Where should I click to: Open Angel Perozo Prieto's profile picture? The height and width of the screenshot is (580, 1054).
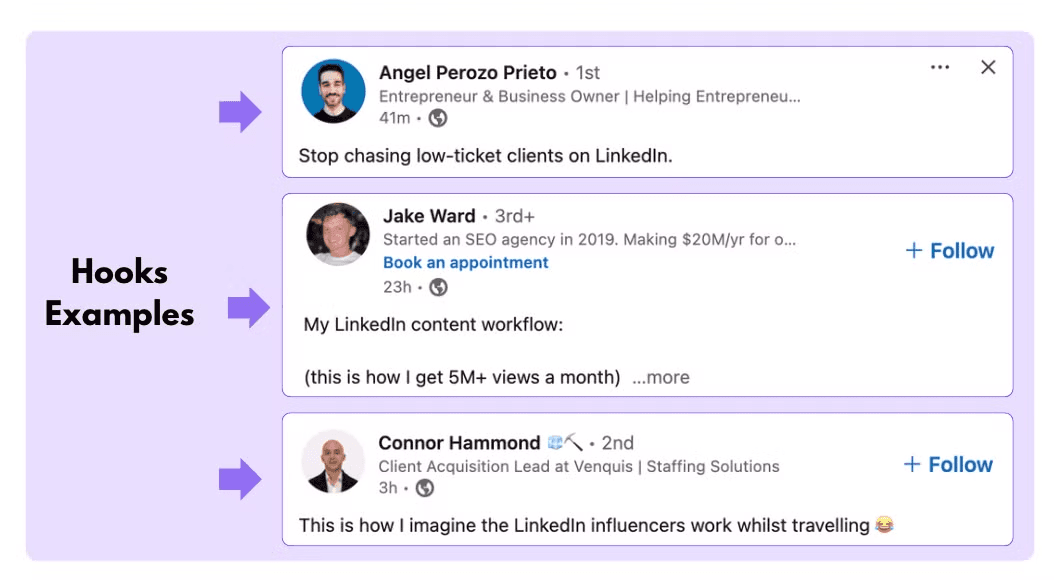[x=333, y=91]
